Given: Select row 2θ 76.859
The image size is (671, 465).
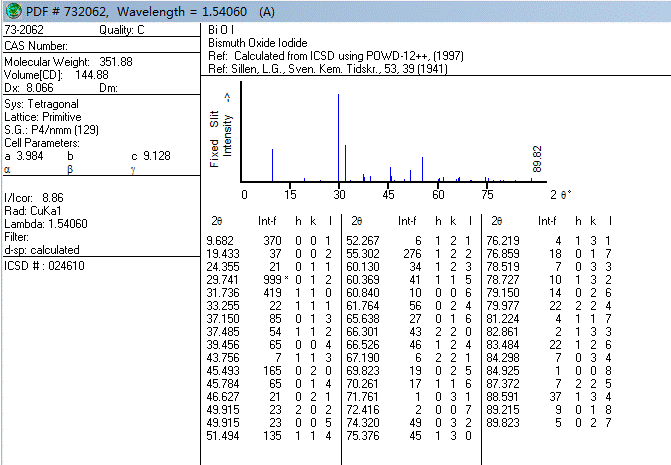Looking at the screenshot, I should (549, 254).
